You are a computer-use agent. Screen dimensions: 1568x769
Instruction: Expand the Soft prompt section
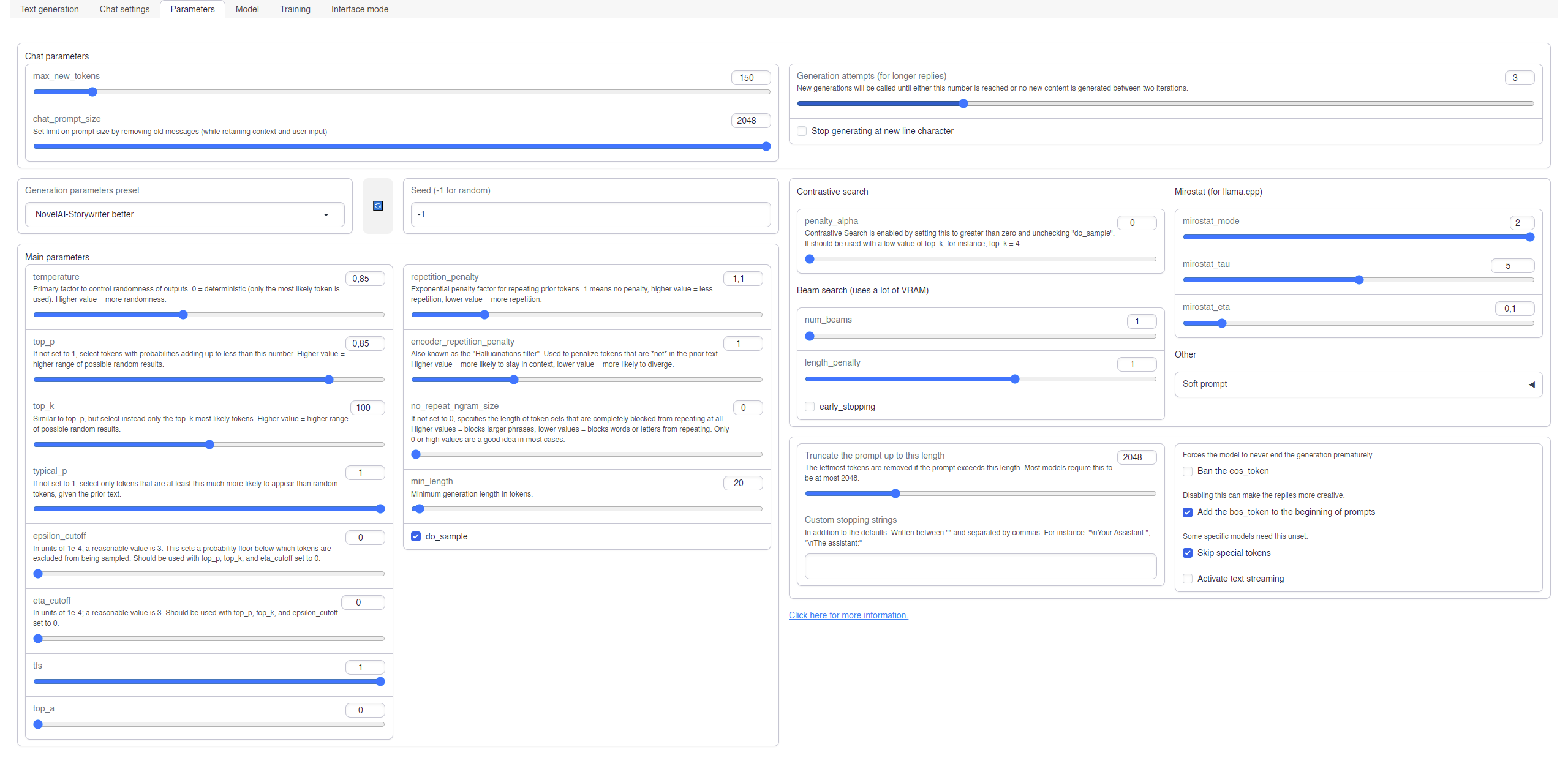coord(1357,384)
